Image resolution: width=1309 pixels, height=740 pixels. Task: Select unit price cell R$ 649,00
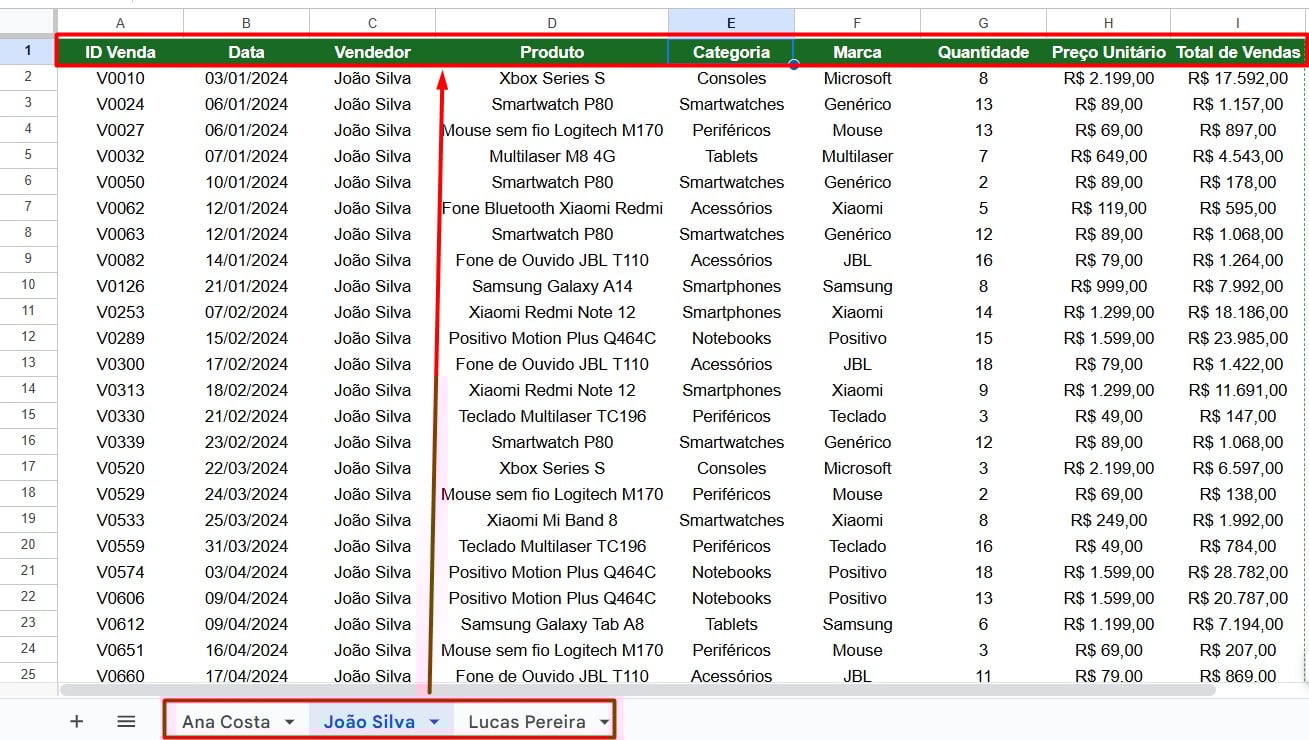[x=1109, y=156]
